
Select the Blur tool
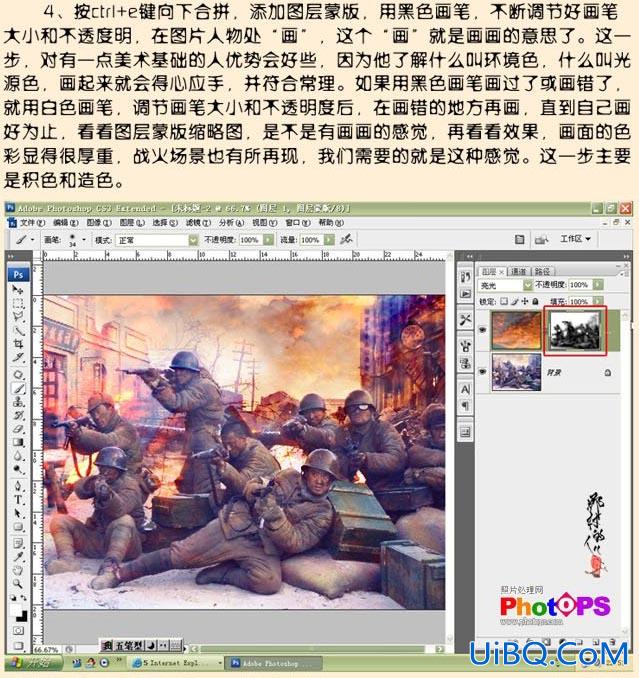pos(18,456)
